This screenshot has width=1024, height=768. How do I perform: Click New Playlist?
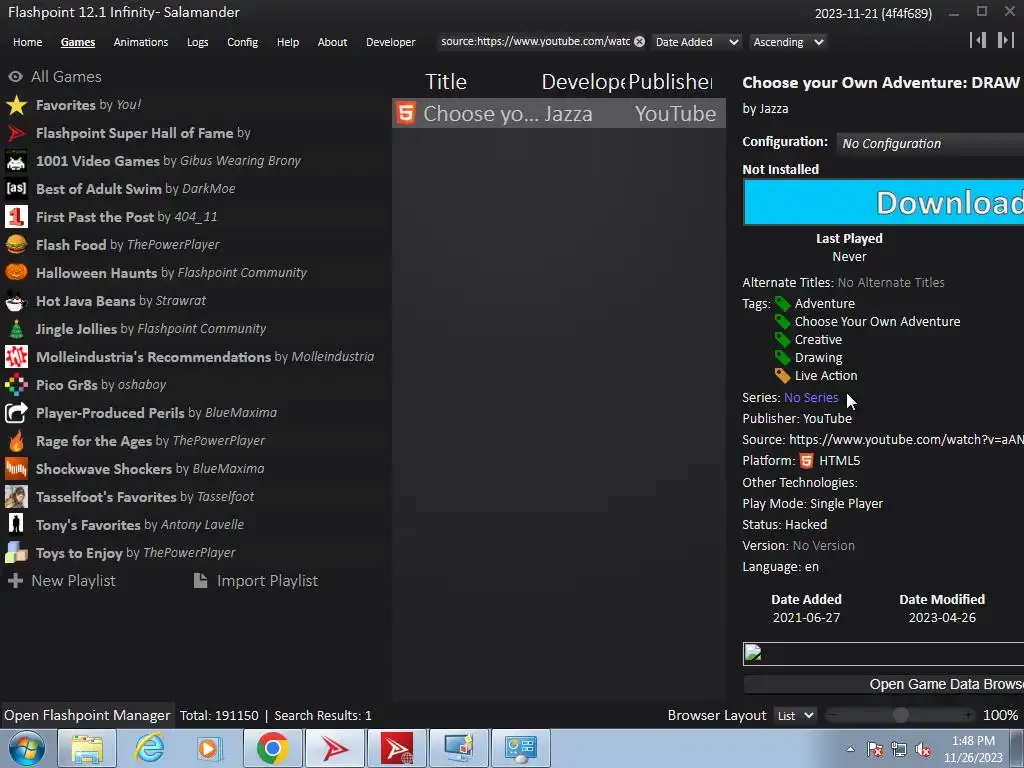[x=61, y=581]
